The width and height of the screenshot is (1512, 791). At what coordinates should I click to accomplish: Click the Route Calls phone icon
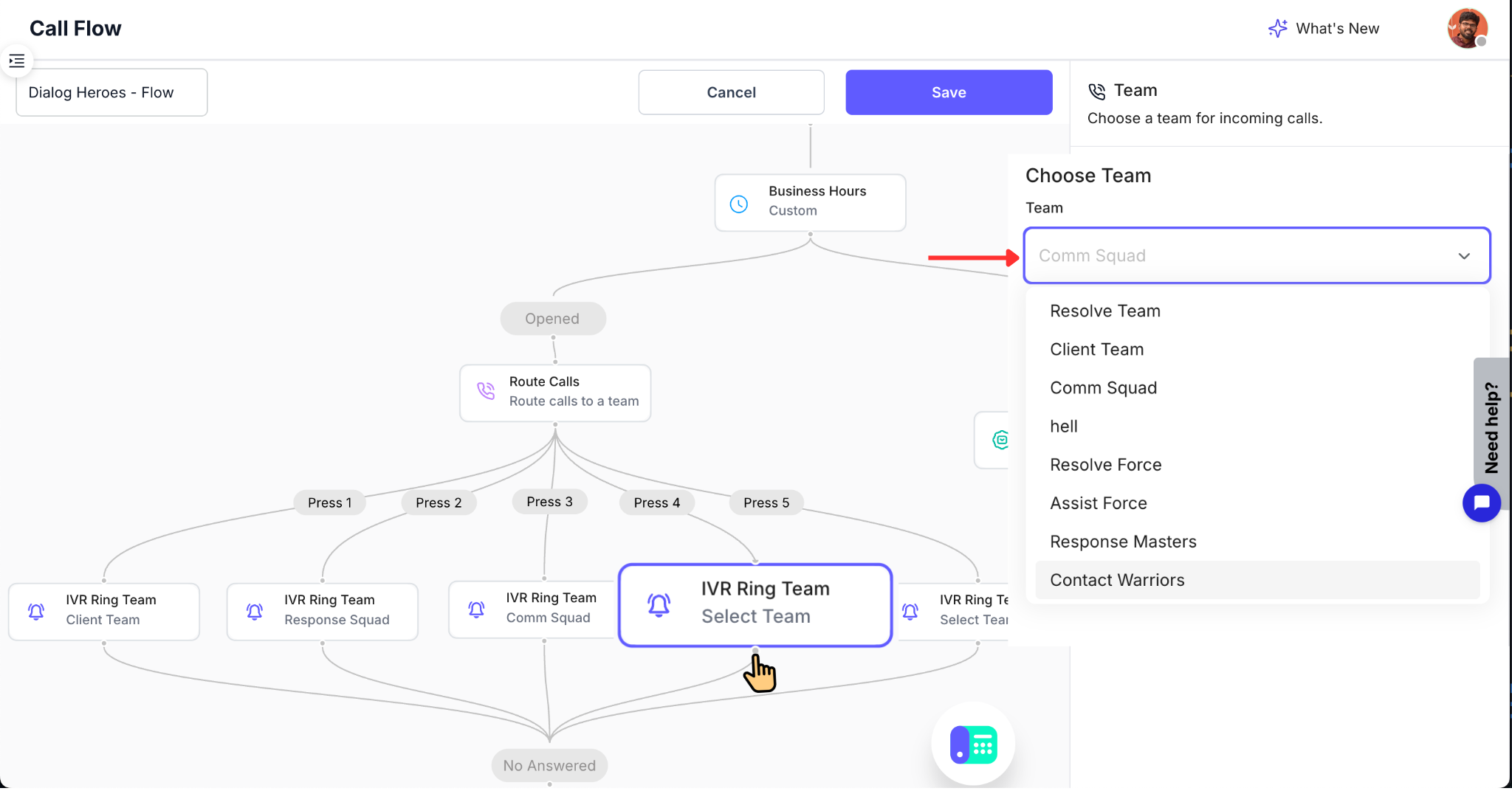tap(486, 391)
